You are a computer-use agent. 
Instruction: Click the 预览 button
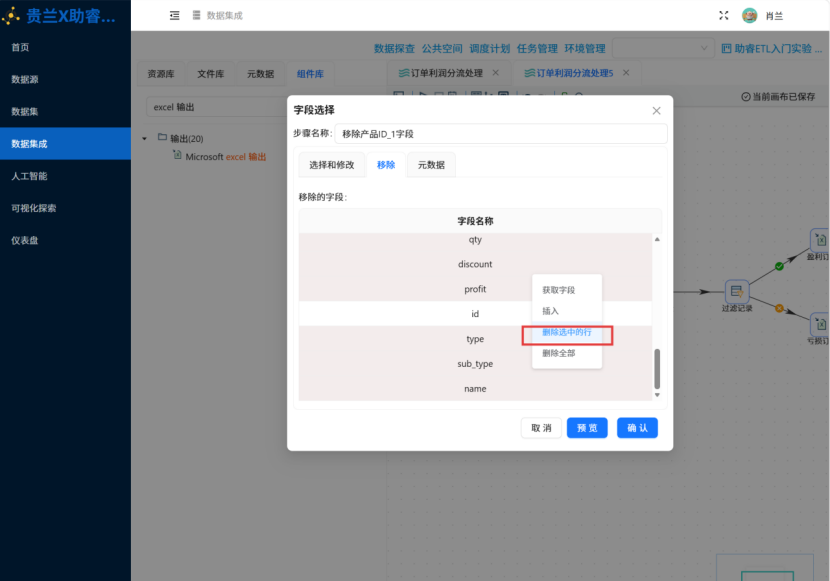click(x=587, y=428)
